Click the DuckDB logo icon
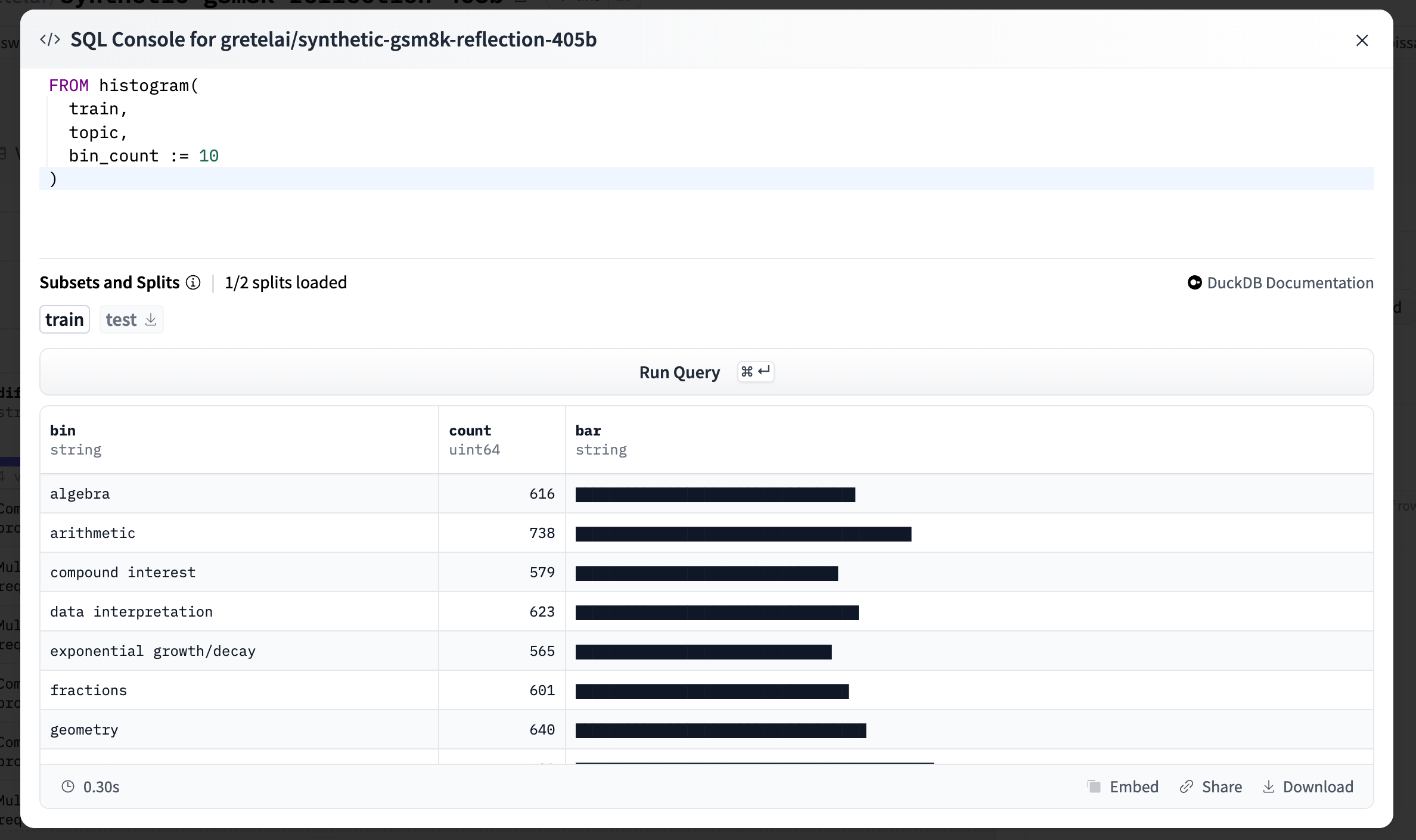 tap(1194, 282)
